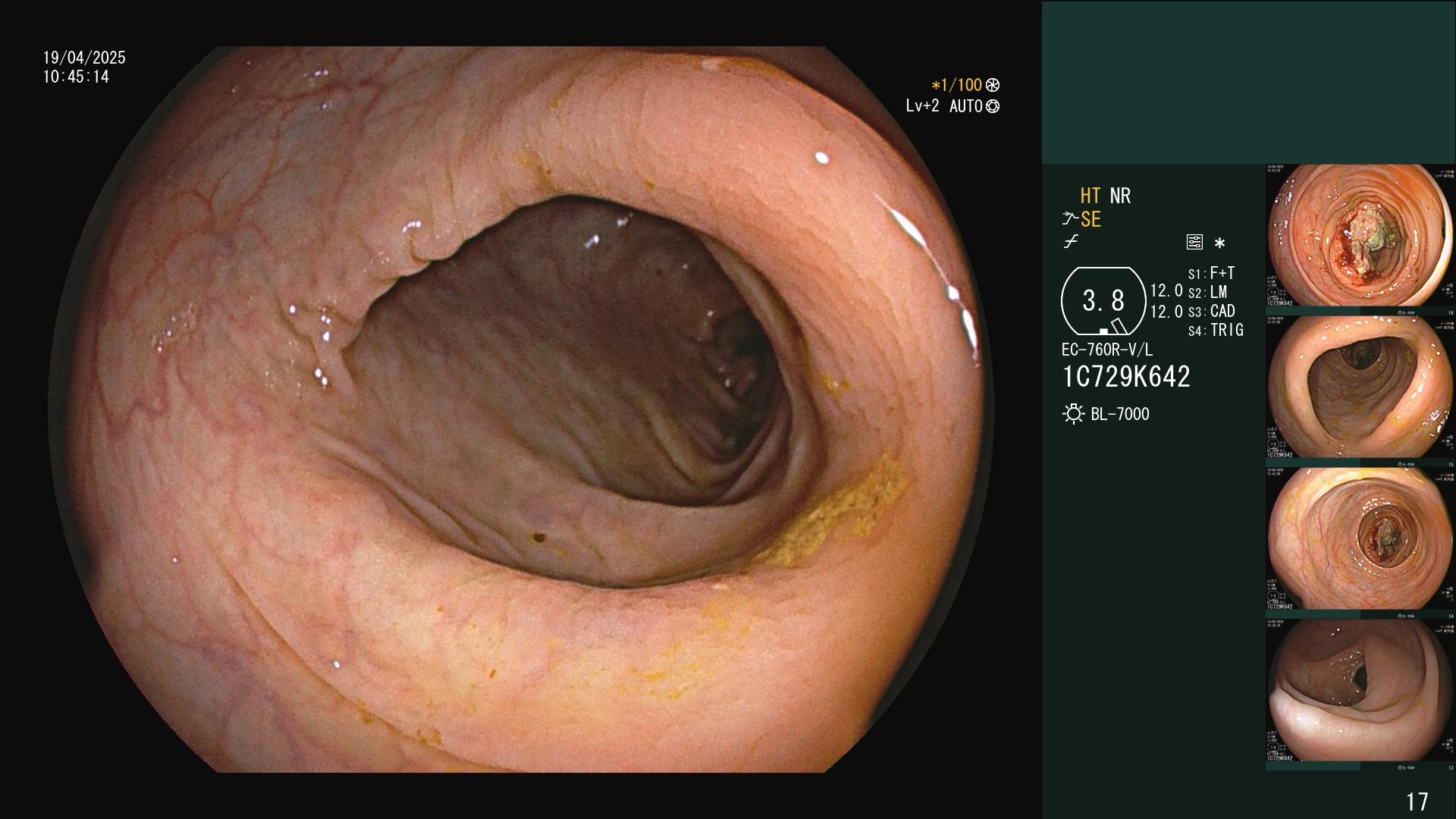Click the lower 12.0 value
This screenshot has width=1456, height=819.
point(1166,312)
